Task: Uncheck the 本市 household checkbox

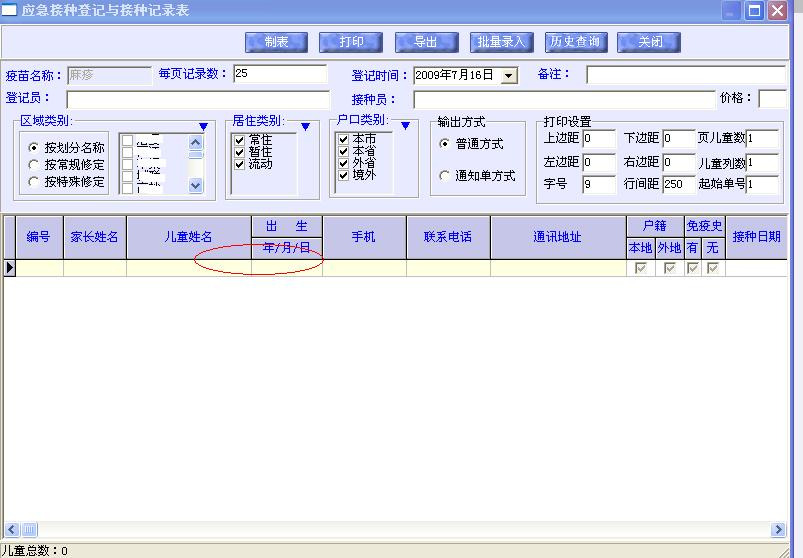Action: [343, 139]
